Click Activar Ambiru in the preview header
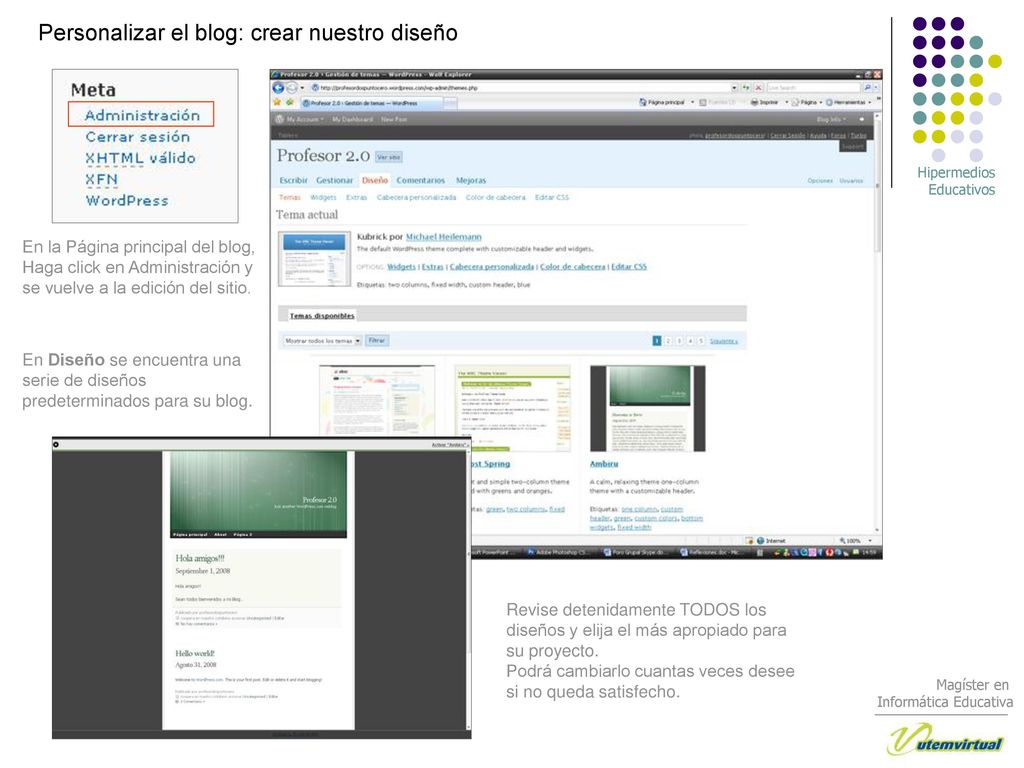The height and width of the screenshot is (768, 1024). [449, 445]
